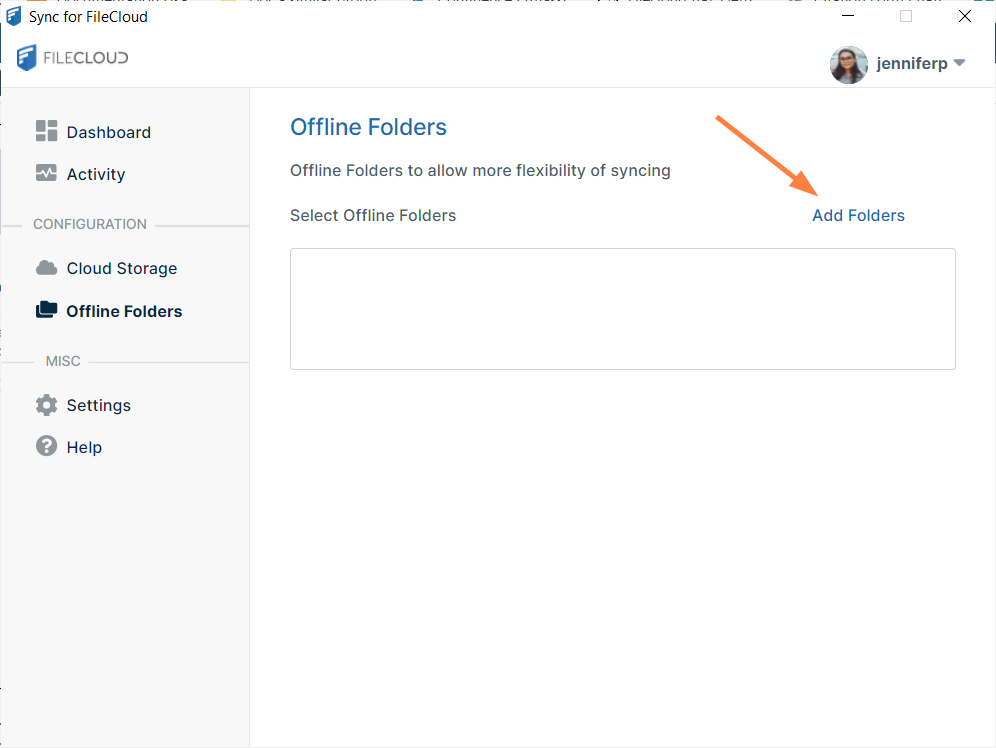Click the Select Offline Folders text
This screenshot has width=996, height=748.
click(x=372, y=215)
